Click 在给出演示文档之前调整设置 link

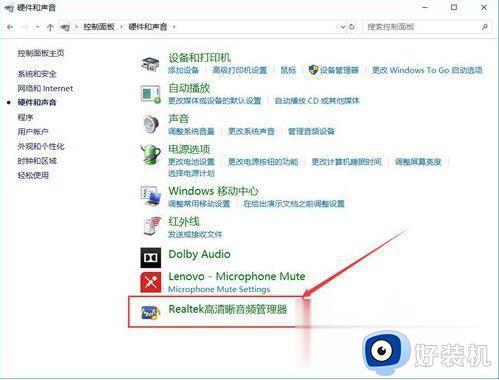(294, 203)
